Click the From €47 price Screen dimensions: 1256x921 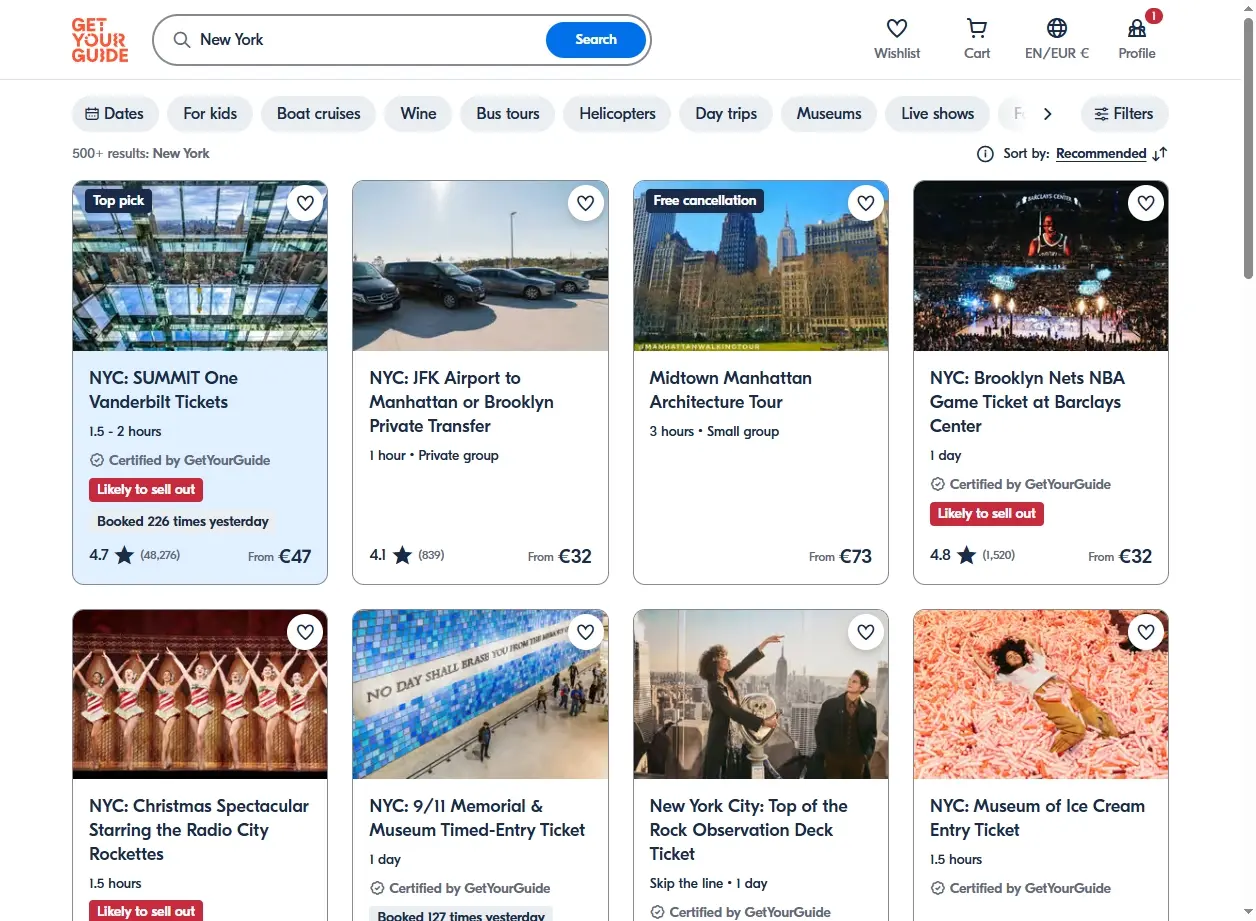[280, 556]
